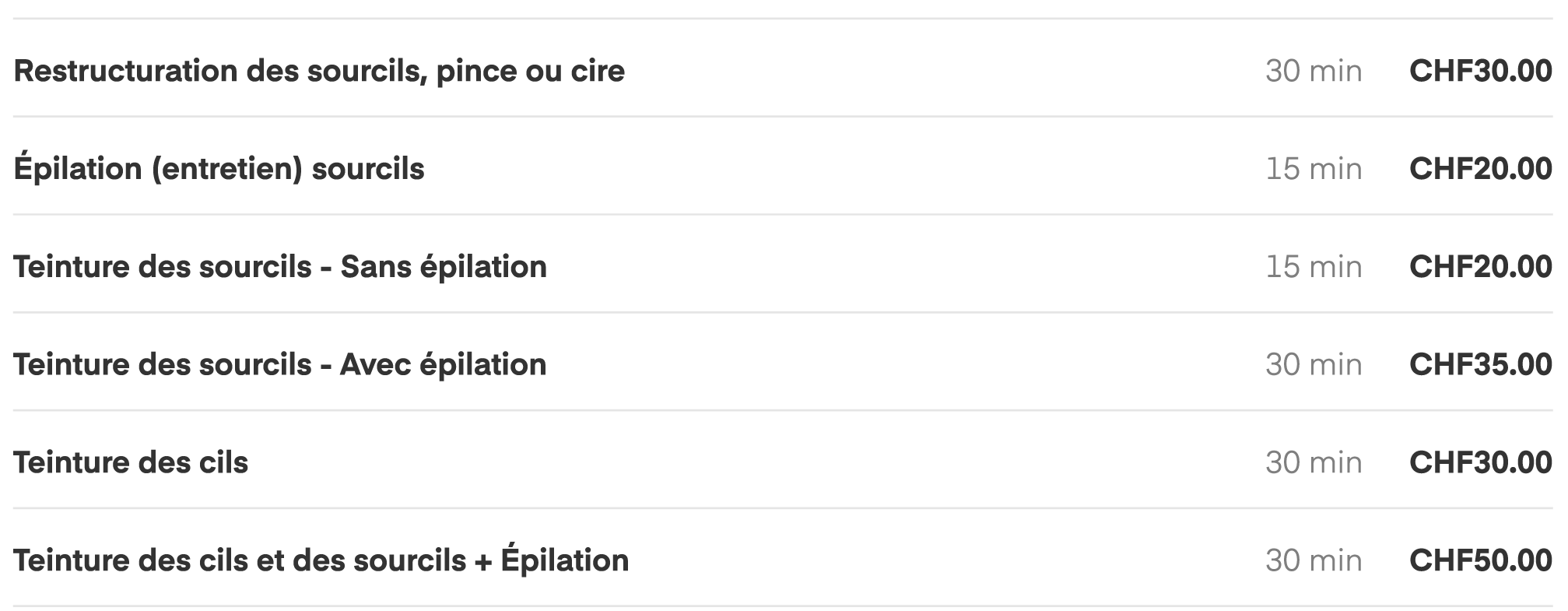Click the CHF50.00 price

point(1480,561)
